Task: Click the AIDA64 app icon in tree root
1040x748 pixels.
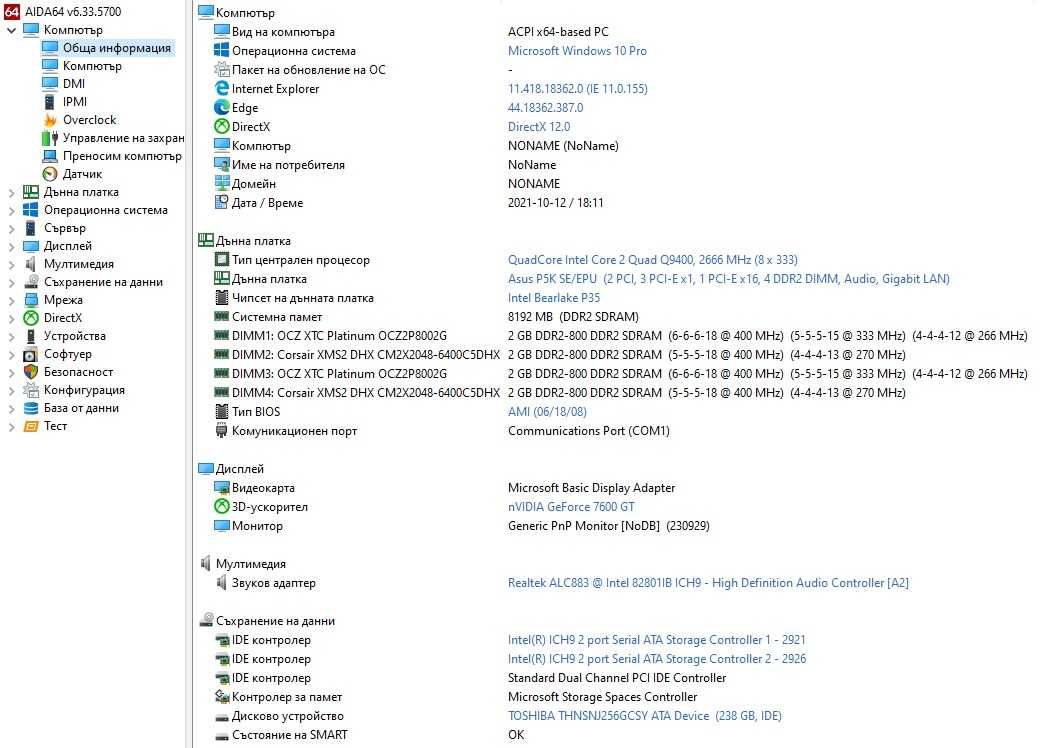Action: (12, 11)
